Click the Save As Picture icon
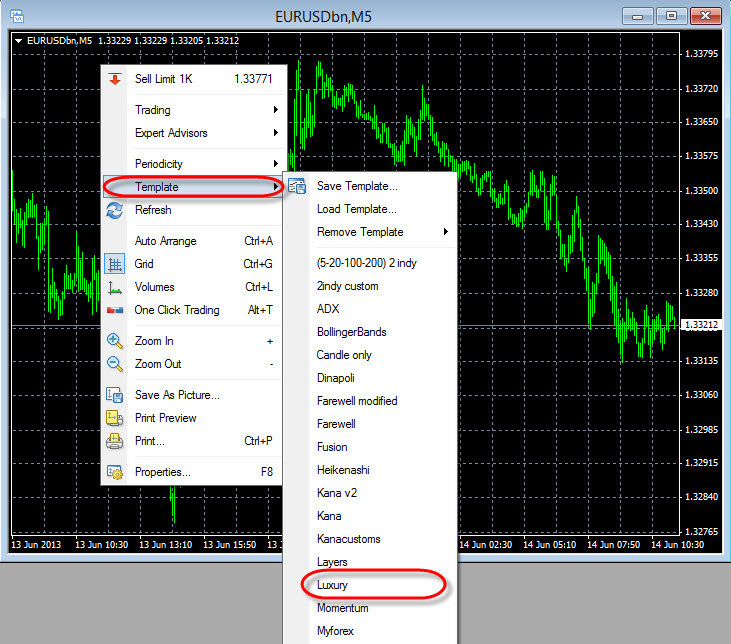The width and height of the screenshot is (731, 644). point(115,395)
